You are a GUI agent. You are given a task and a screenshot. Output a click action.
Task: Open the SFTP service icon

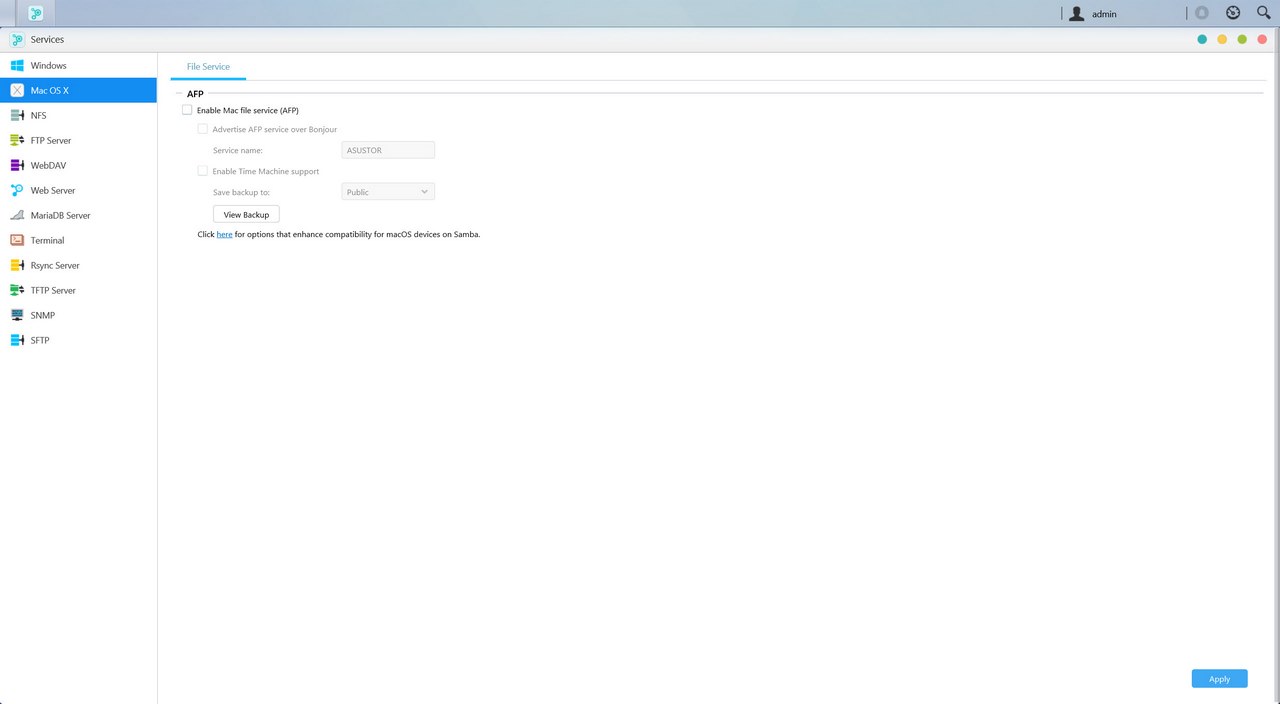[x=17, y=340]
